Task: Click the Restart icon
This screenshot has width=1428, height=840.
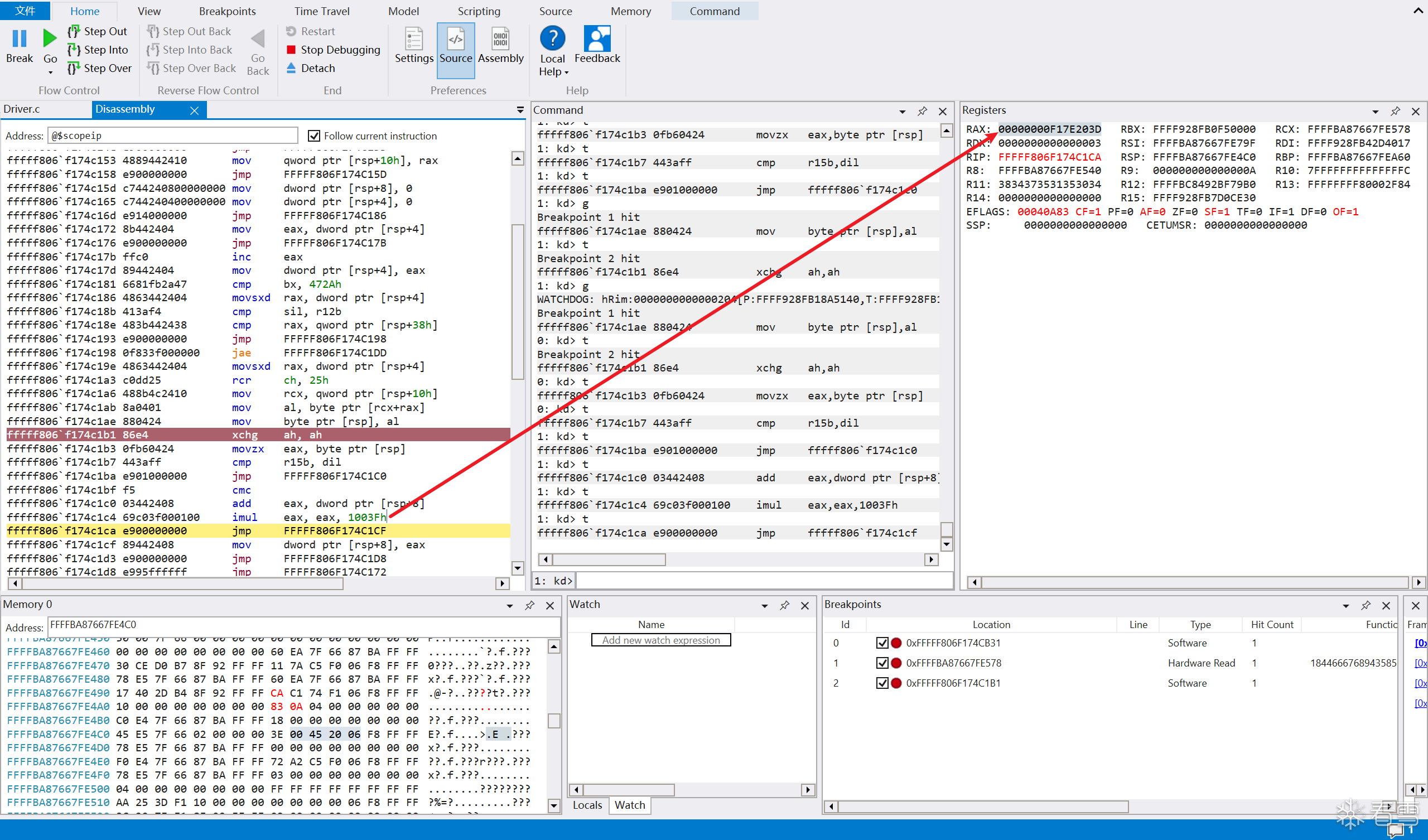Action: click(x=291, y=31)
